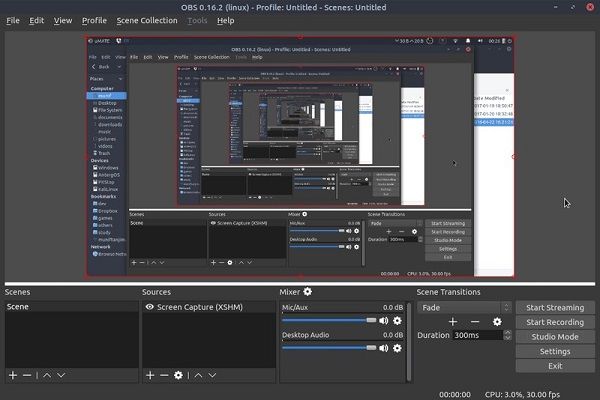Remove selected scene with minus icon
This screenshot has height=400, width=600.
point(27,376)
